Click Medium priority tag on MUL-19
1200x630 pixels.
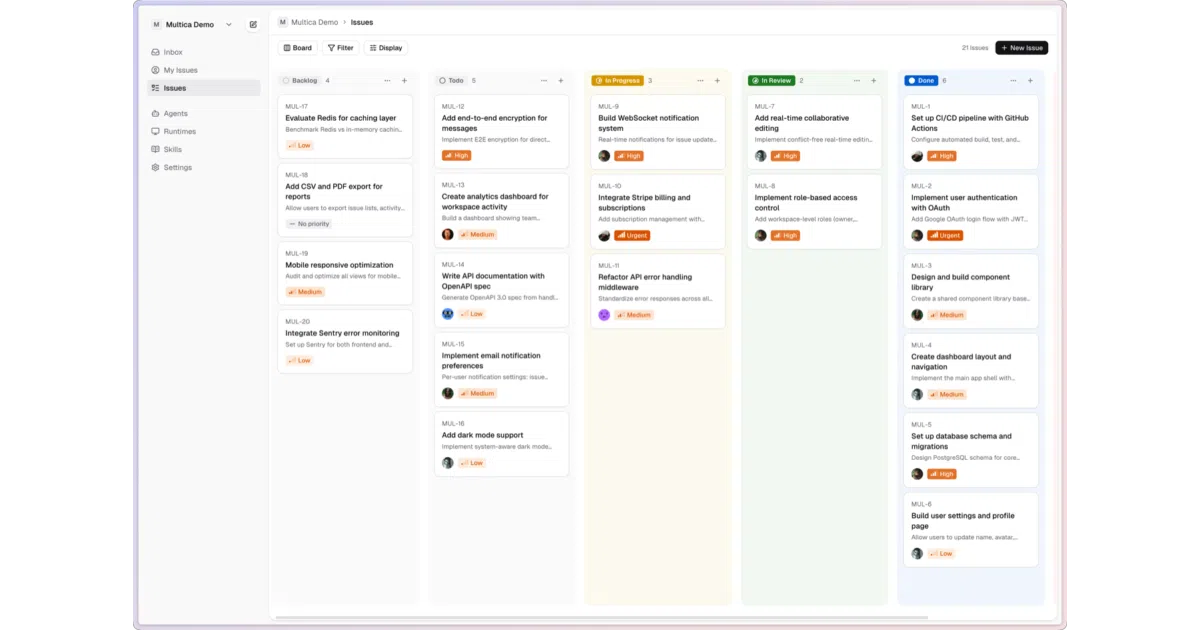305,292
